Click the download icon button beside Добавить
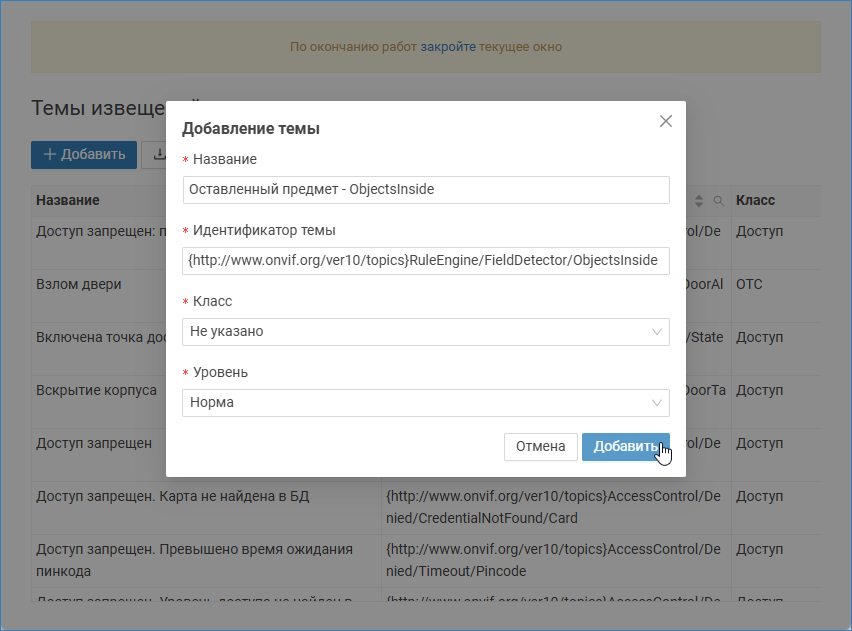 point(156,154)
